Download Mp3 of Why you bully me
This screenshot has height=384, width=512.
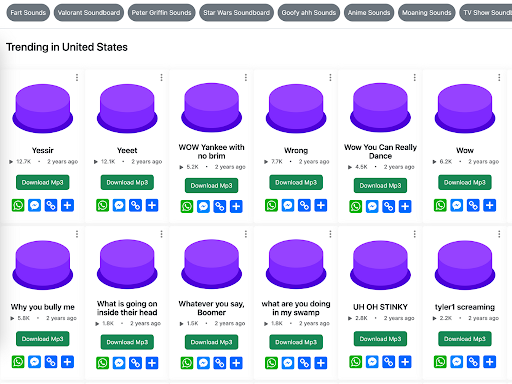point(43,339)
